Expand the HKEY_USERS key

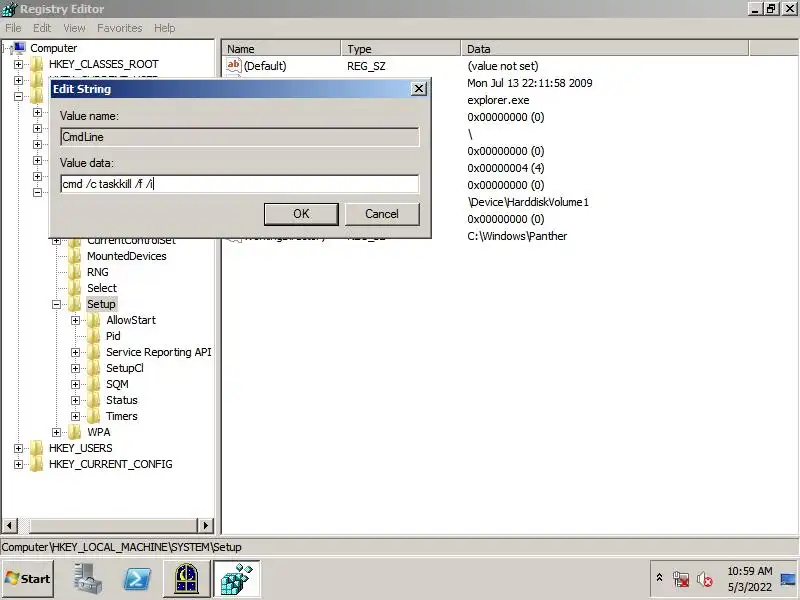coord(18,448)
